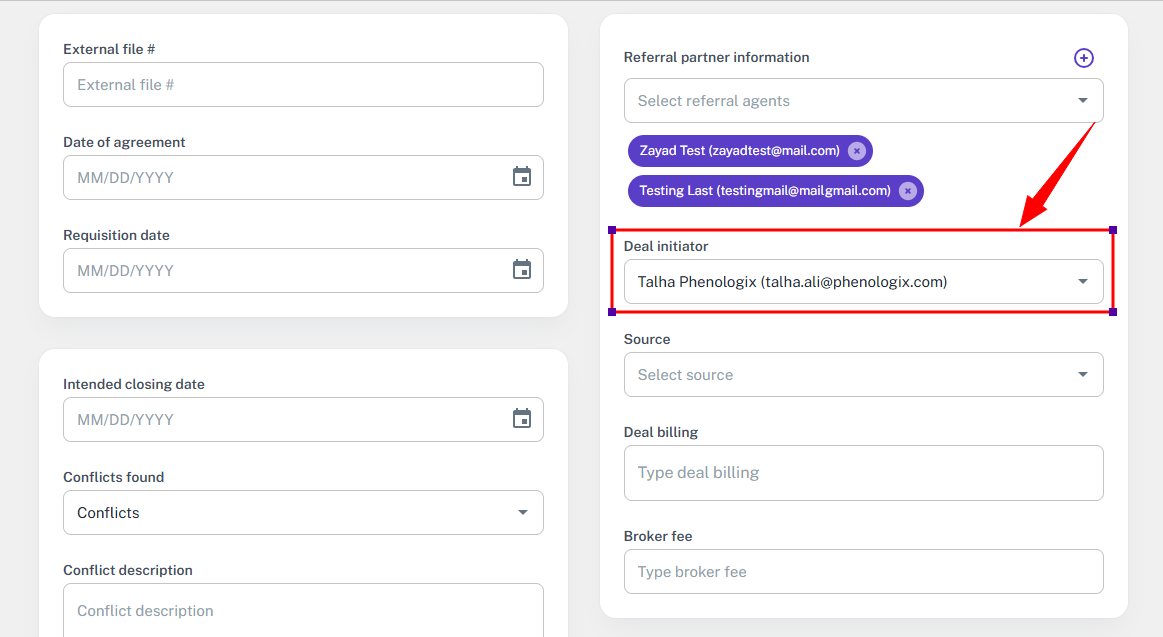Image resolution: width=1163 pixels, height=637 pixels.
Task: Open the Conflicts found dropdown
Action: pos(522,513)
